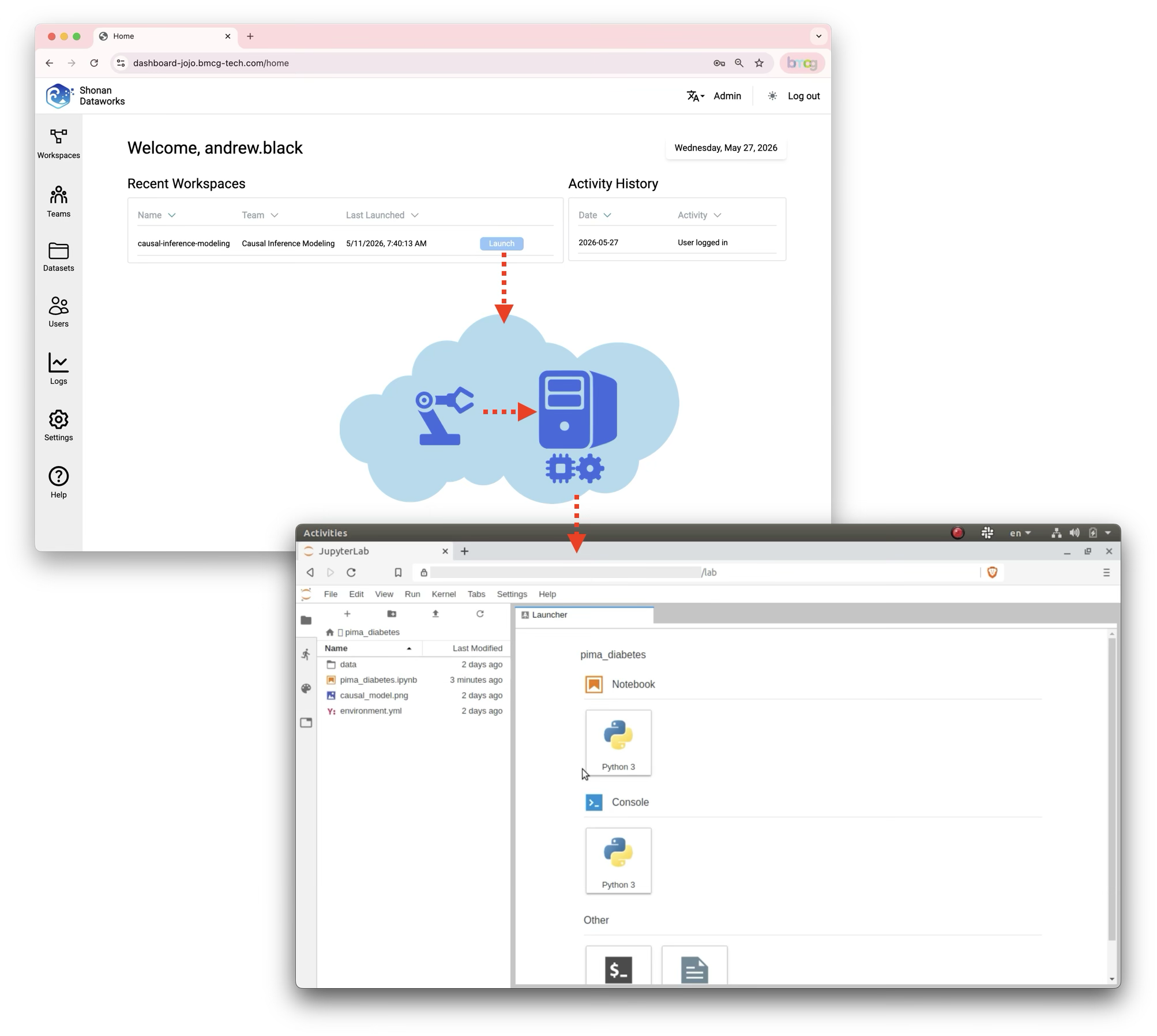Click the Shonan Dataworks logo
This screenshot has width=1157, height=1036.
click(85, 96)
